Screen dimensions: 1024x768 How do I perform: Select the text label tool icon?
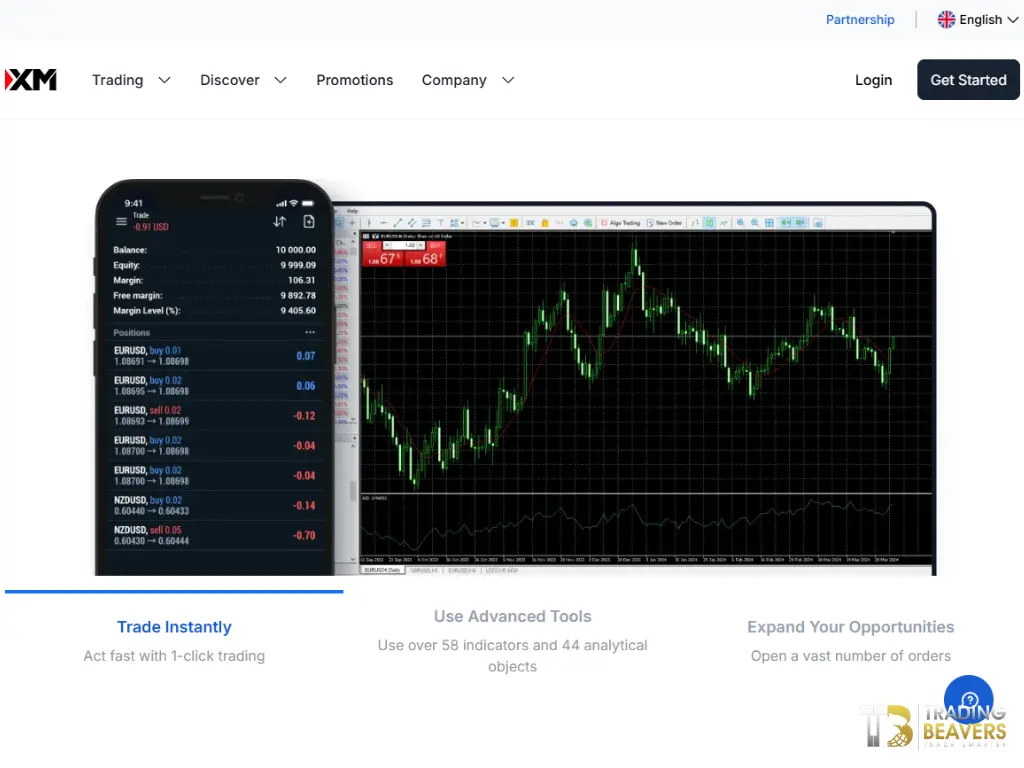(441, 223)
